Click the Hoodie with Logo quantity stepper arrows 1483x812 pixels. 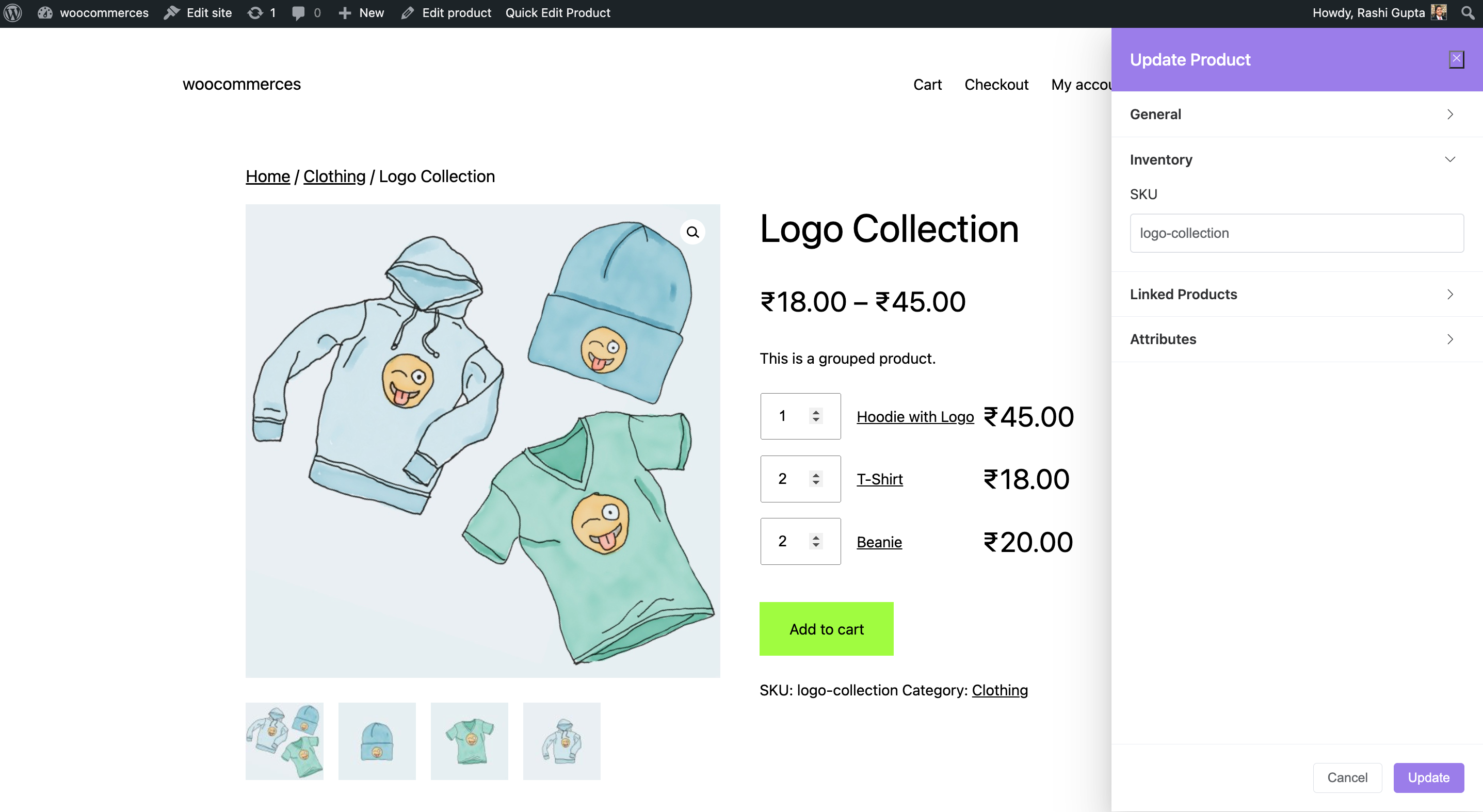point(816,416)
